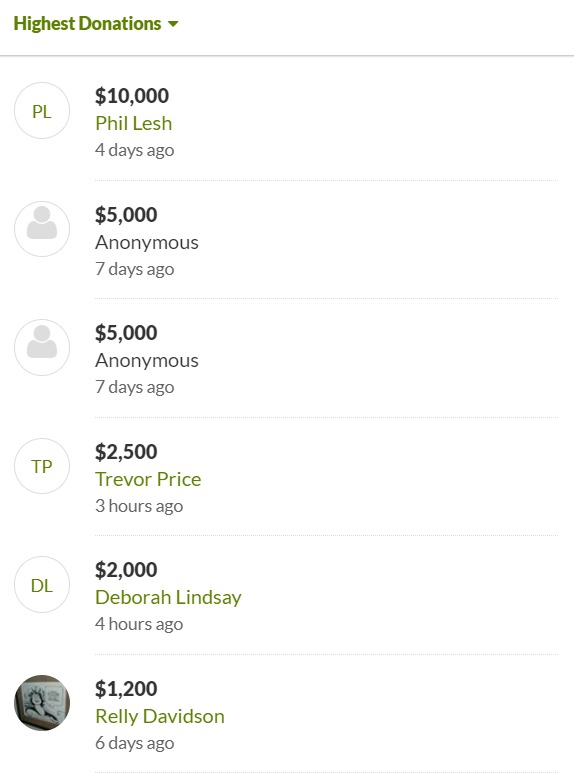Click the $2,000 donation amount
574x773 pixels.
(126, 570)
